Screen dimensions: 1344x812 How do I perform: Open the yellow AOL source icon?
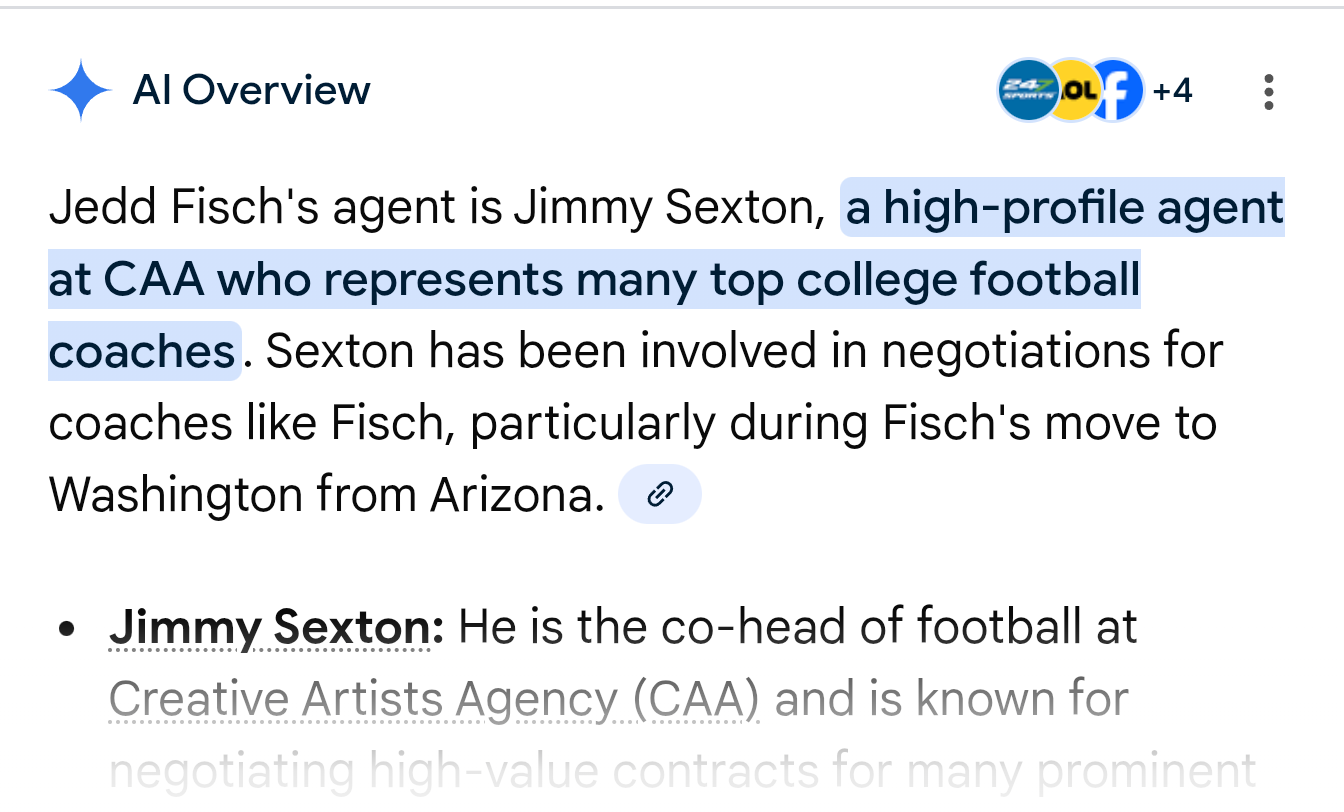pyautogui.click(x=1071, y=91)
